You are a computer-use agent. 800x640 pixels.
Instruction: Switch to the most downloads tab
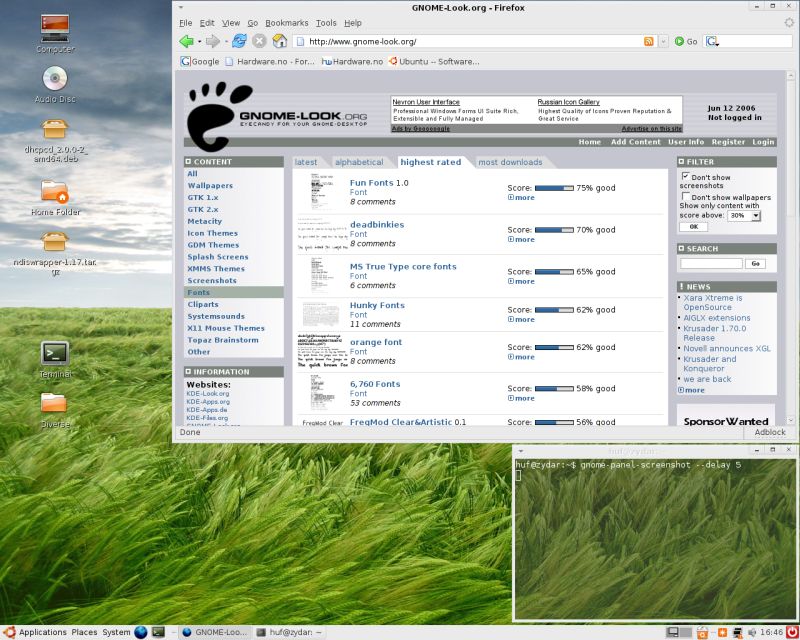[x=510, y=162]
